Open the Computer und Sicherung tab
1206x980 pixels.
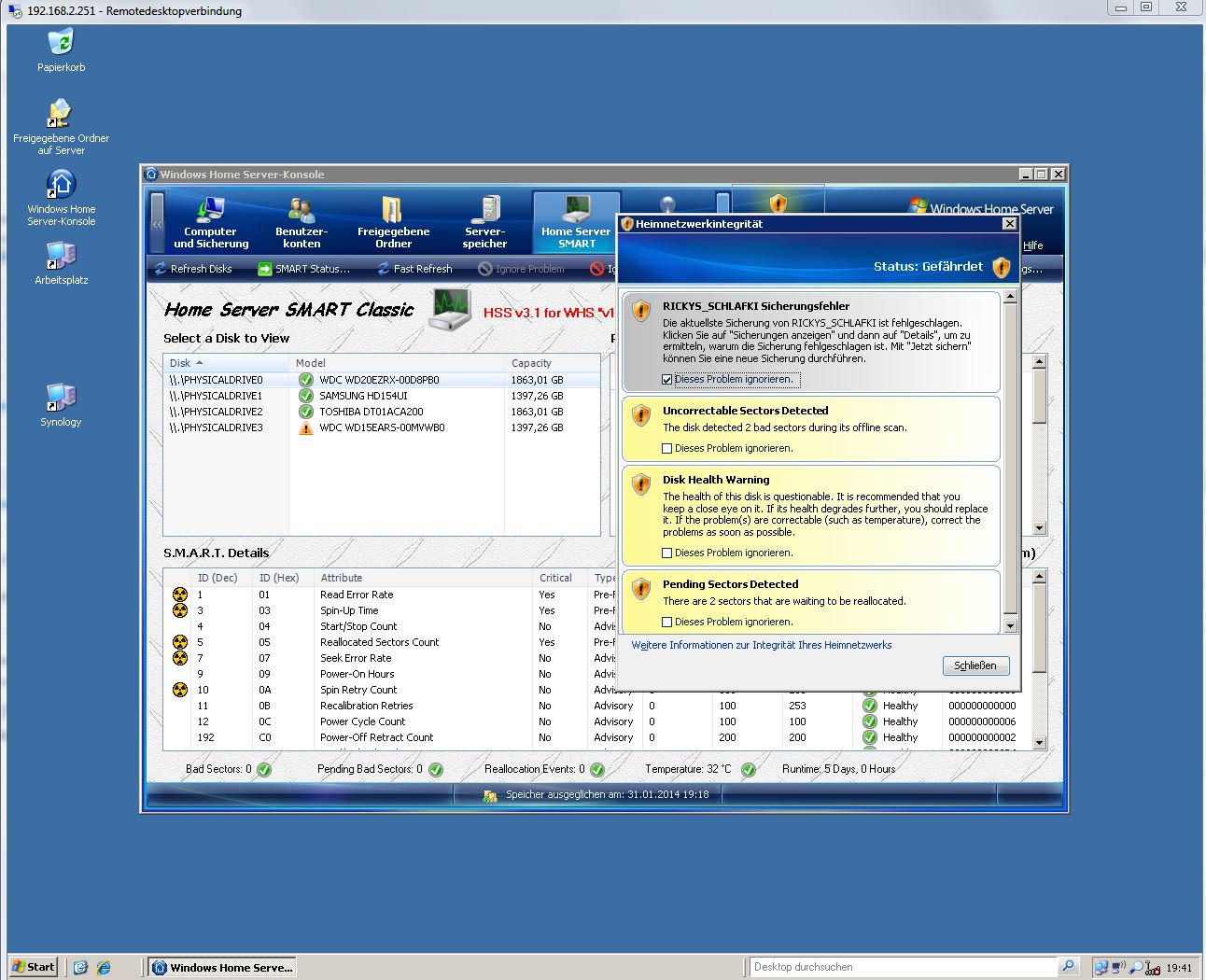(211, 222)
